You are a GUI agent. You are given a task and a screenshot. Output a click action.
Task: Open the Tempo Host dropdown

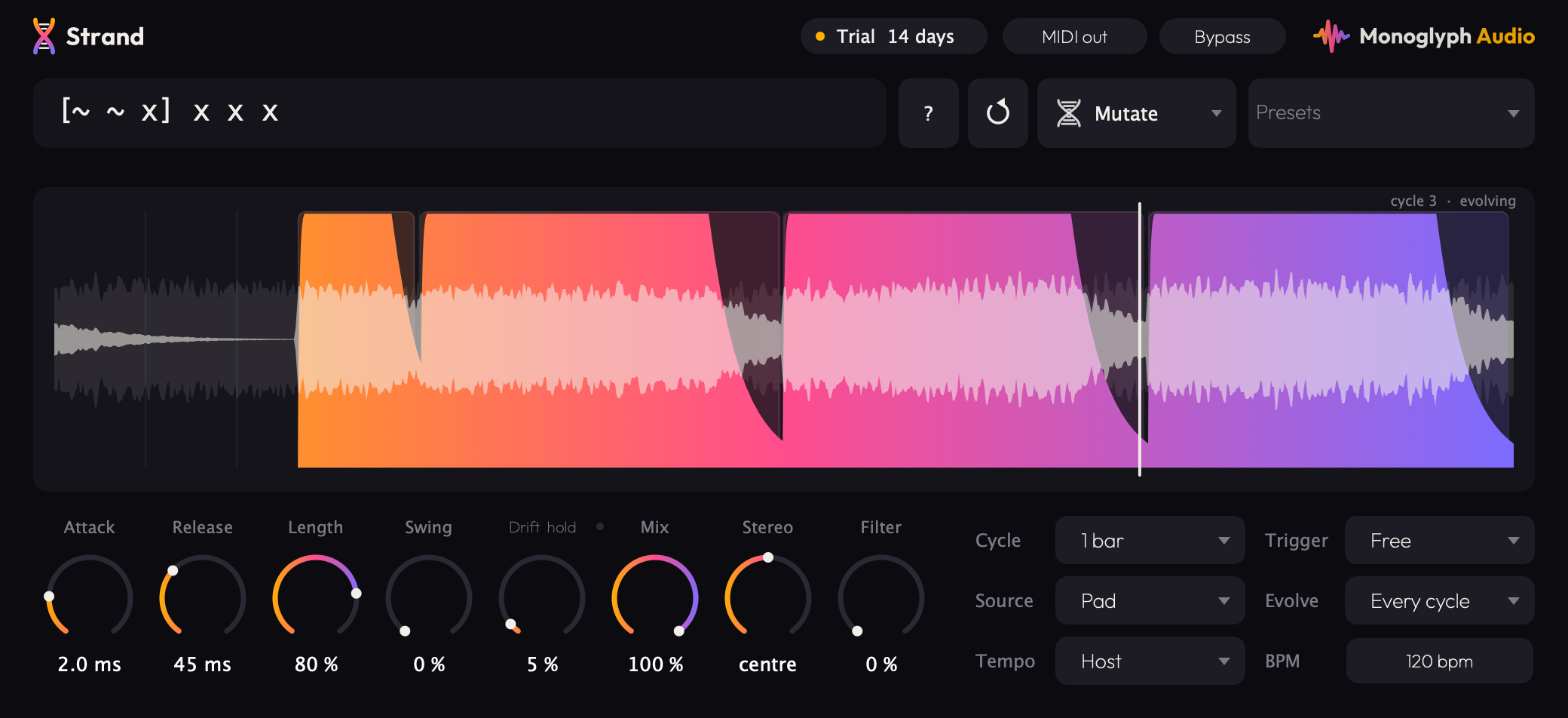(x=1150, y=661)
